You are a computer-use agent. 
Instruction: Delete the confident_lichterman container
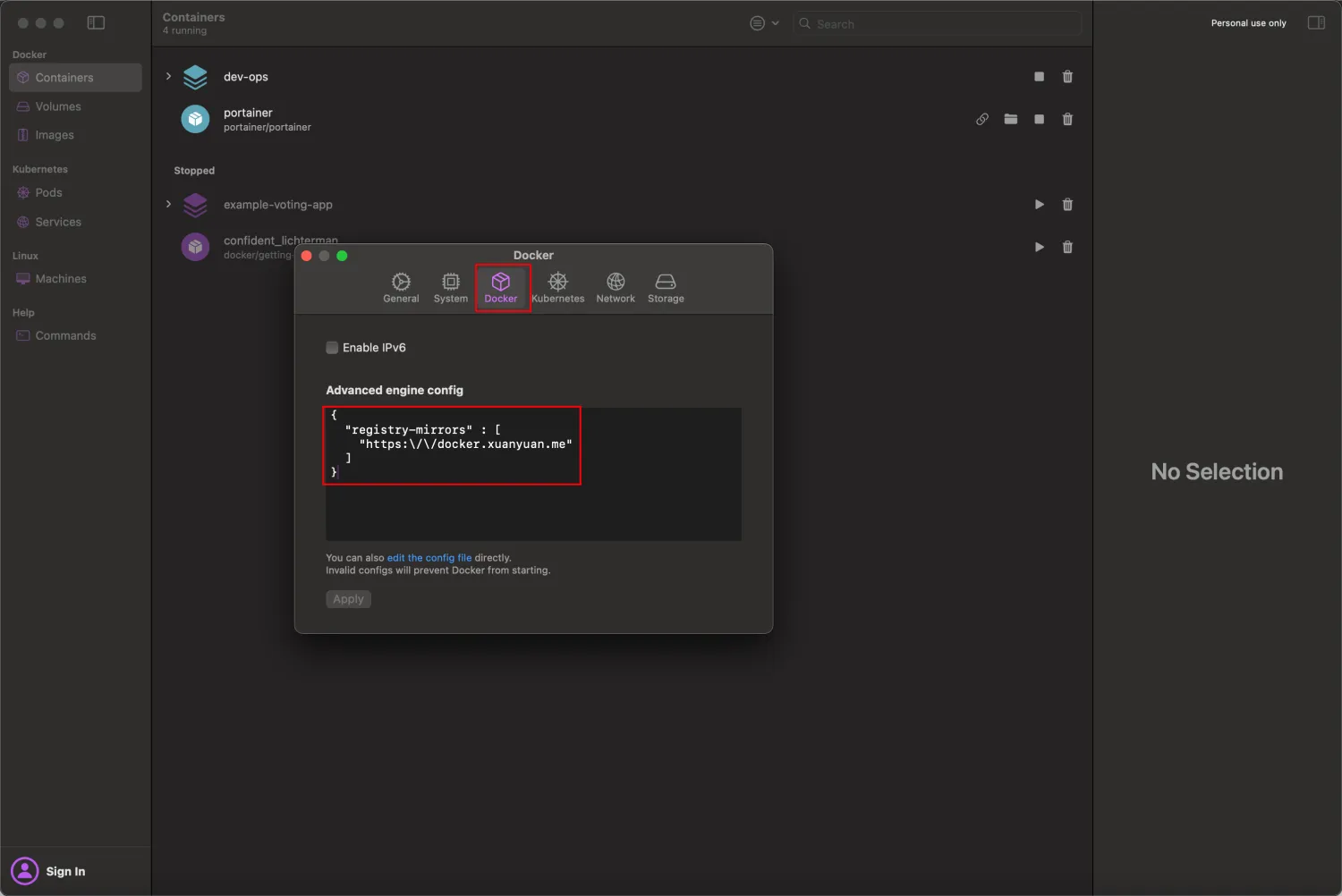tap(1067, 247)
